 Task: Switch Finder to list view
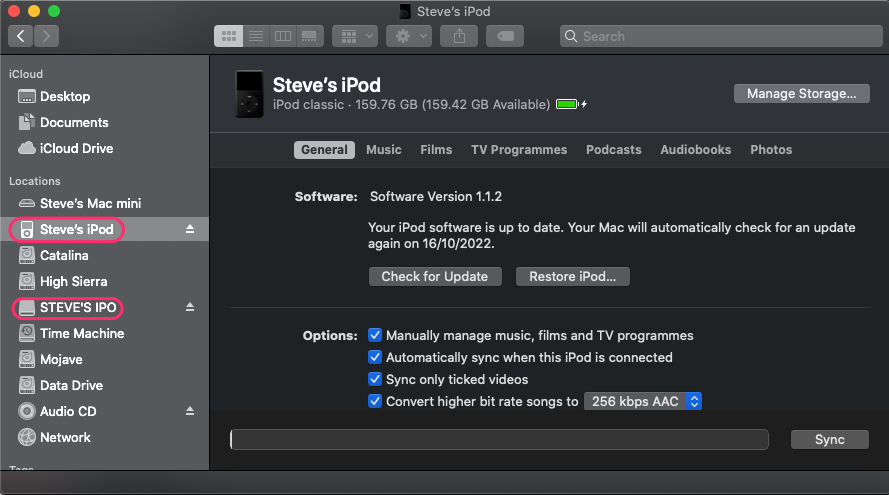pos(256,36)
